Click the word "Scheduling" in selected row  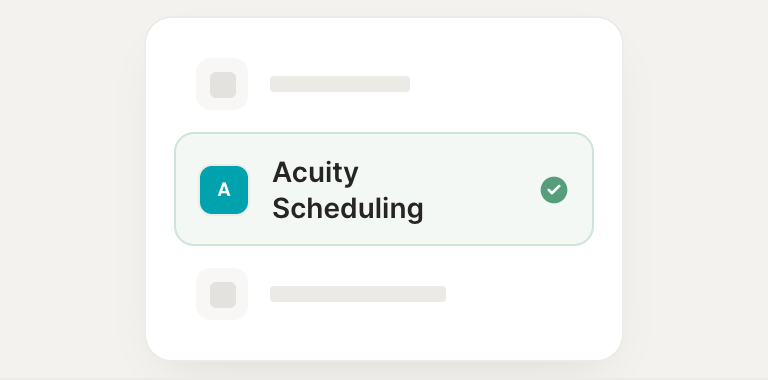[x=348, y=209]
